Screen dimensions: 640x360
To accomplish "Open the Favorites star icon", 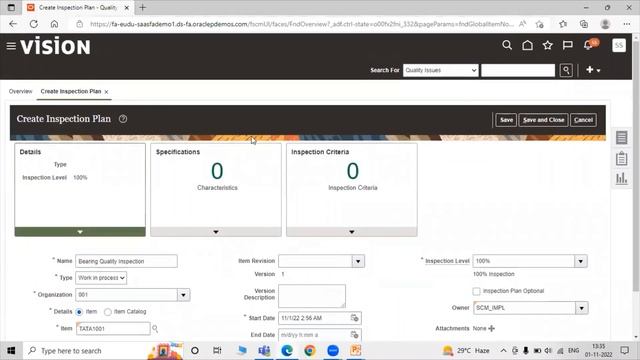I will 547,45.
